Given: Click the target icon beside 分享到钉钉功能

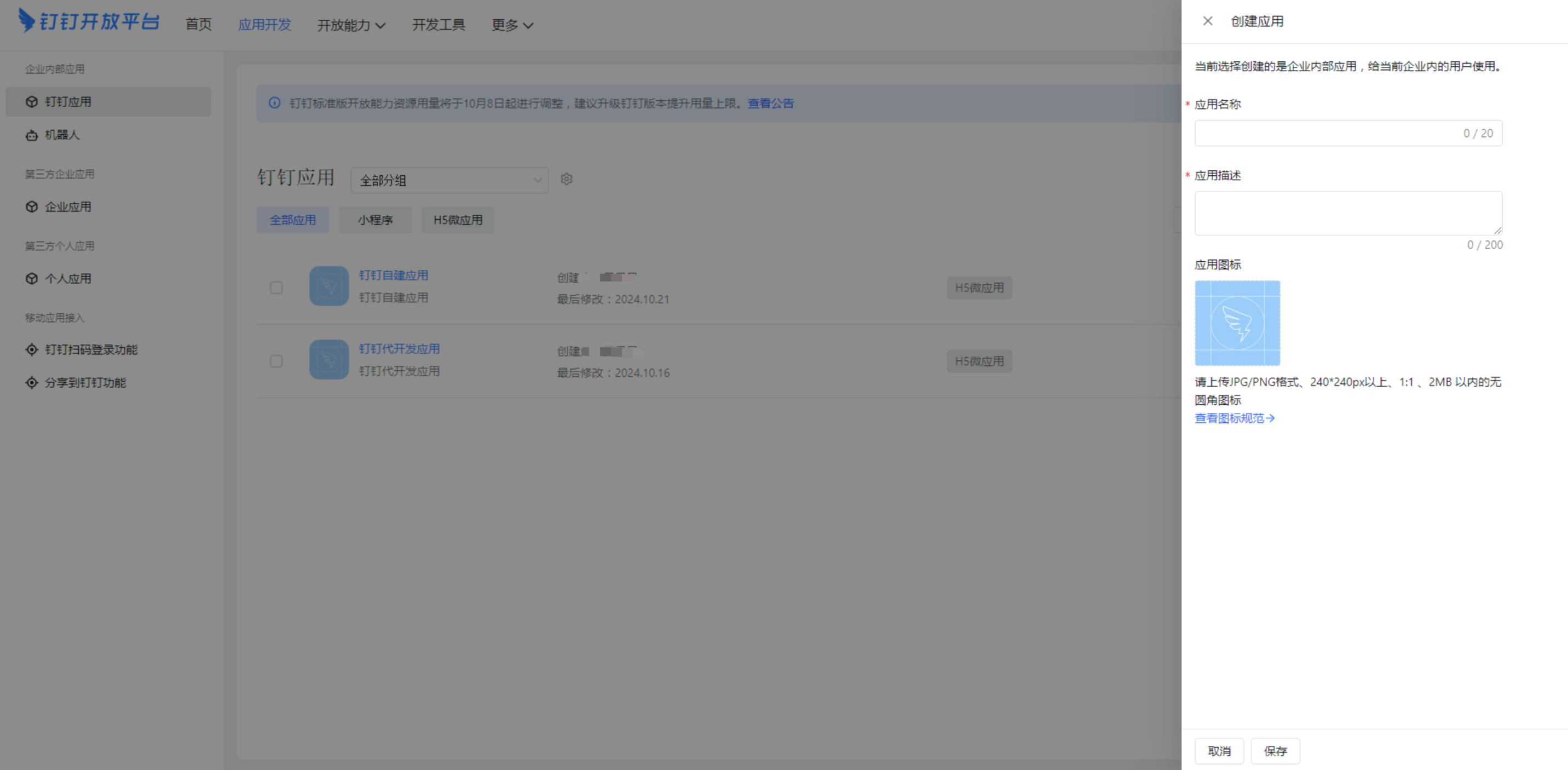Looking at the screenshot, I should point(32,382).
